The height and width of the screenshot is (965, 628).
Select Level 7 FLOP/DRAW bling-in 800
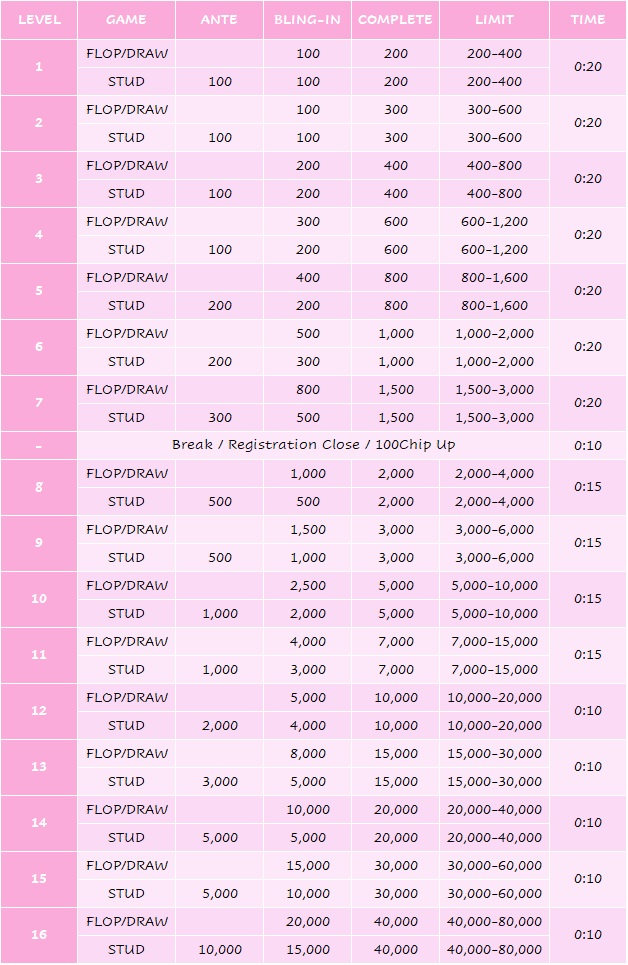coord(307,390)
